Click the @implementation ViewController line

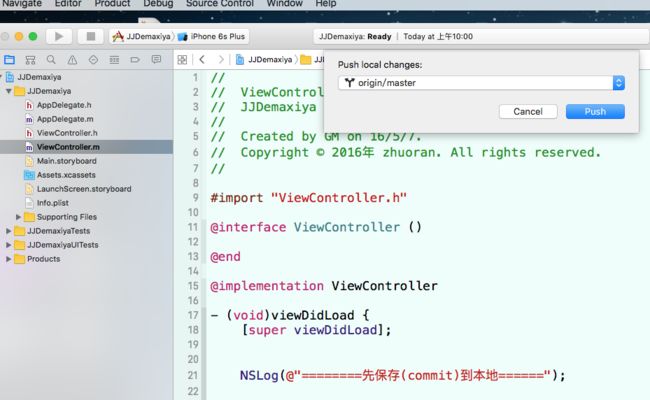(324, 286)
